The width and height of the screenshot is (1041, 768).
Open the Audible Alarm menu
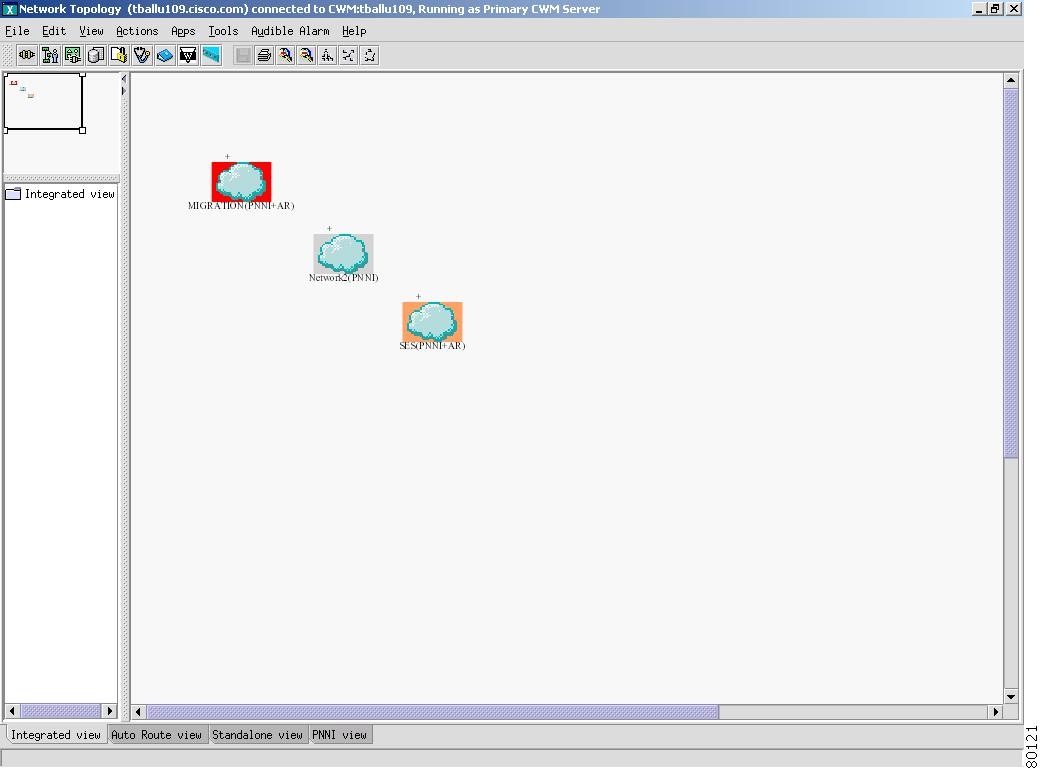pyautogui.click(x=290, y=31)
